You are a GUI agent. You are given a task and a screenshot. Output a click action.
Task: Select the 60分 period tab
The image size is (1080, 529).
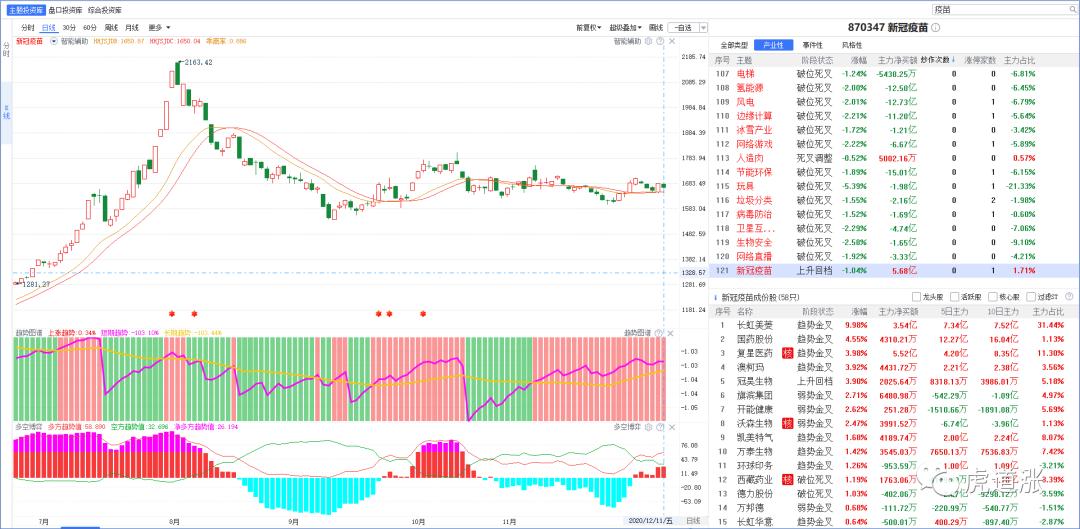(x=90, y=28)
